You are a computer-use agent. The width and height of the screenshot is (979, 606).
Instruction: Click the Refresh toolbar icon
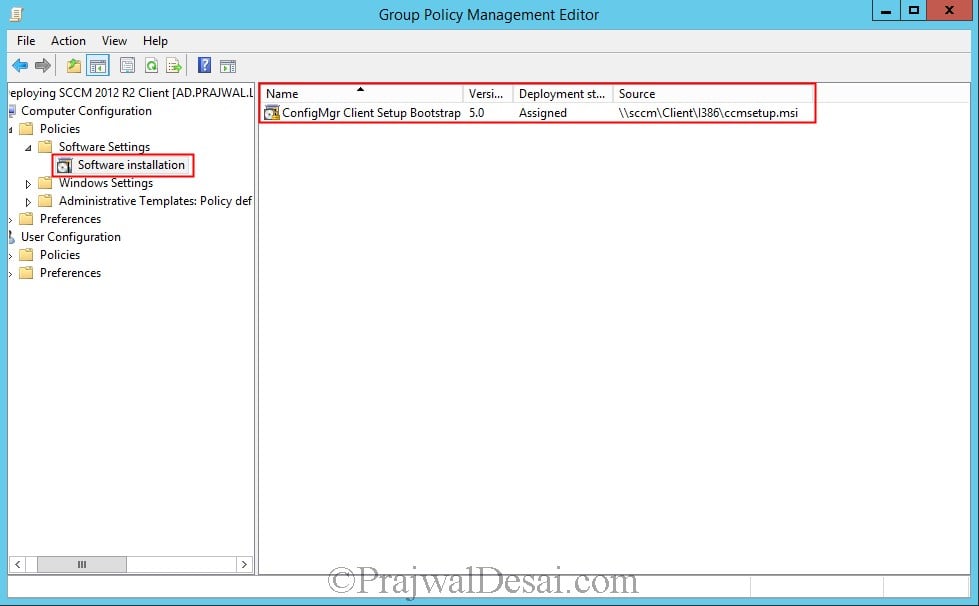click(x=151, y=66)
